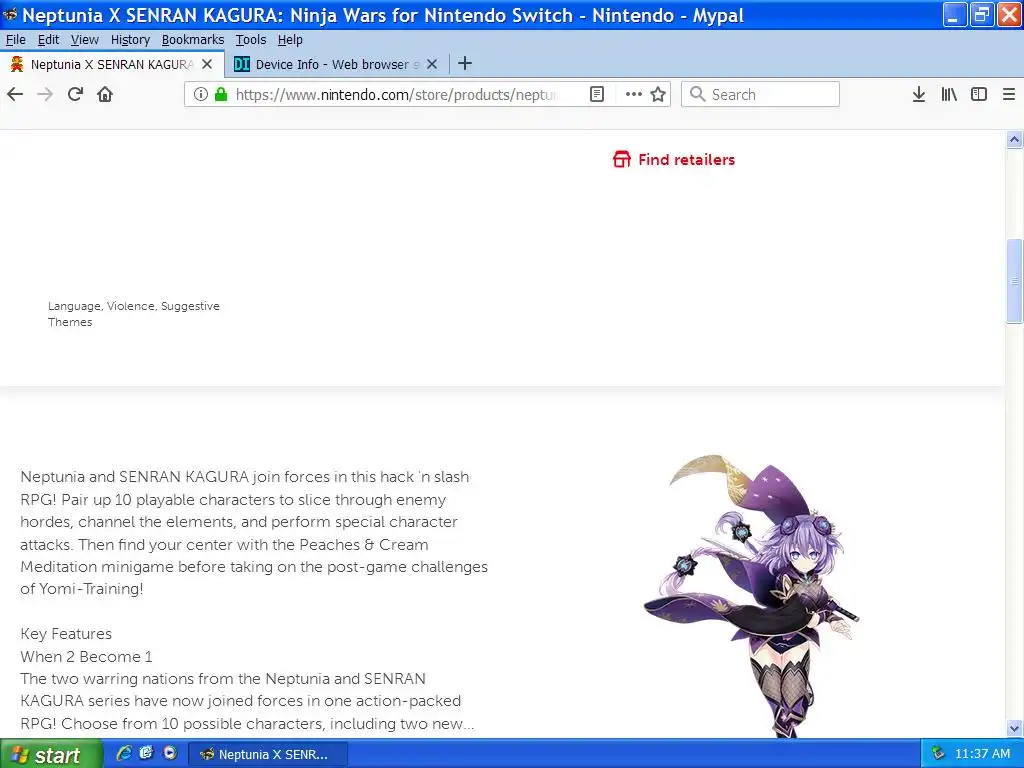
Task: Click the 'Key Features' heading text
Action: tap(66, 634)
